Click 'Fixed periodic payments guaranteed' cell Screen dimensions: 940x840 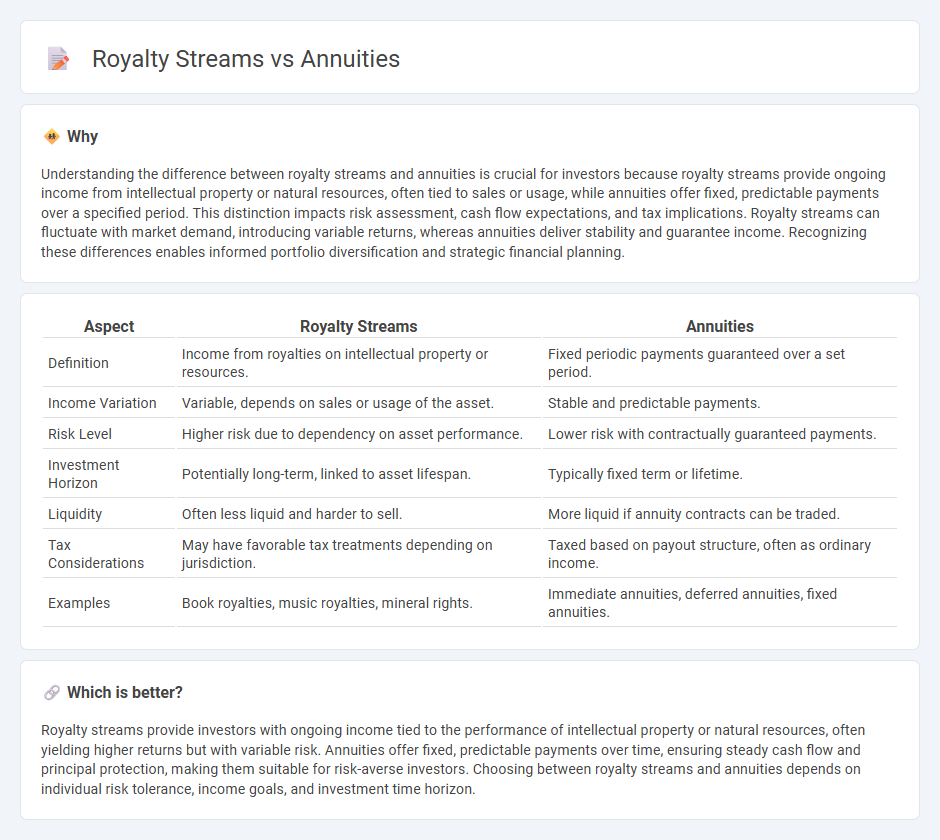[719, 363]
